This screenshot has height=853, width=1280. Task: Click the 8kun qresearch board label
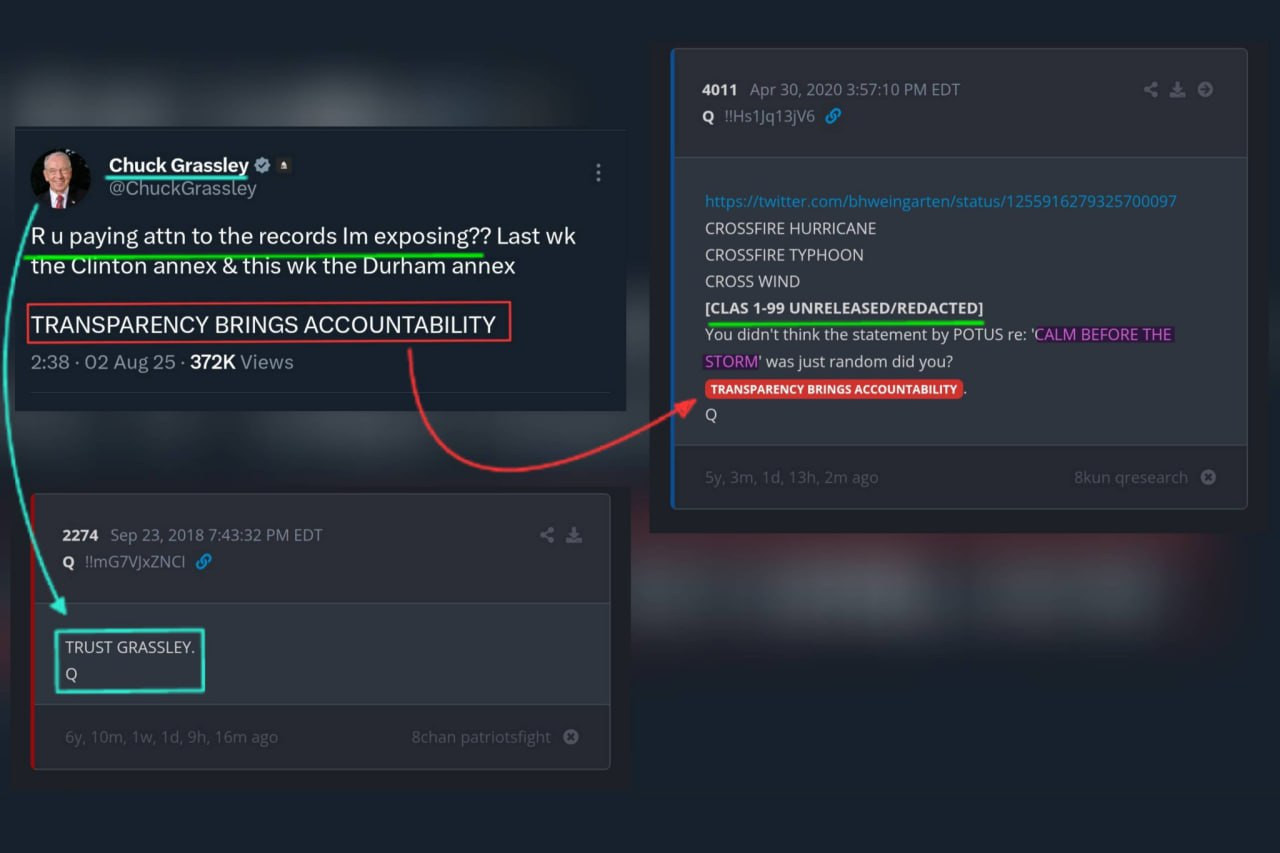(x=1131, y=477)
